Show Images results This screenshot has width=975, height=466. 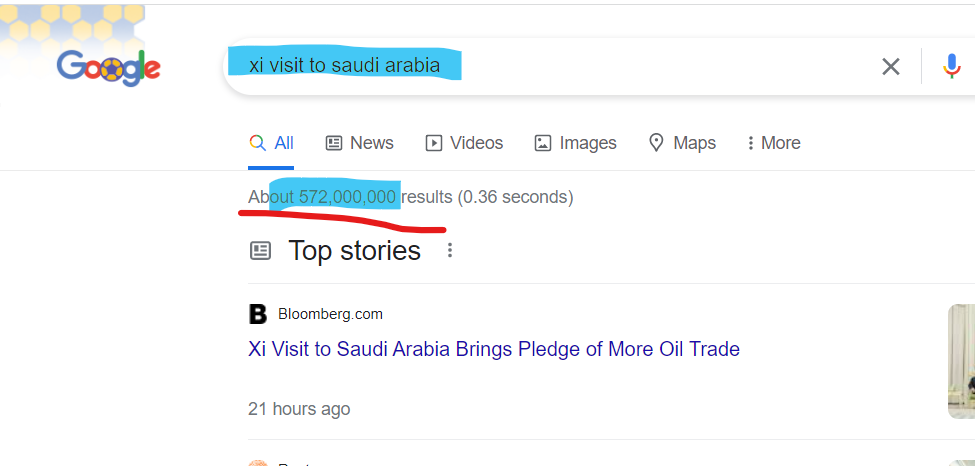pyautogui.click(x=575, y=143)
